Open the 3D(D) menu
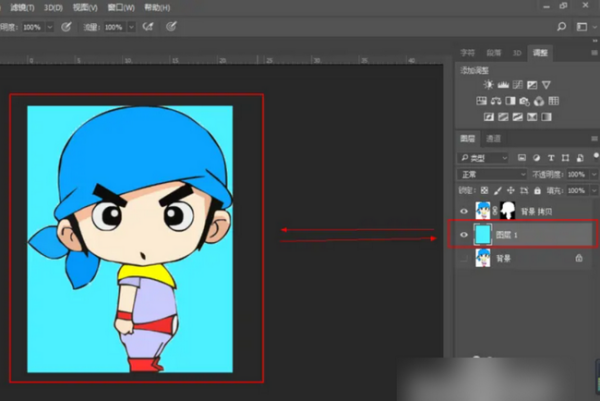Viewport: 600px width, 401px height. click(53, 7)
